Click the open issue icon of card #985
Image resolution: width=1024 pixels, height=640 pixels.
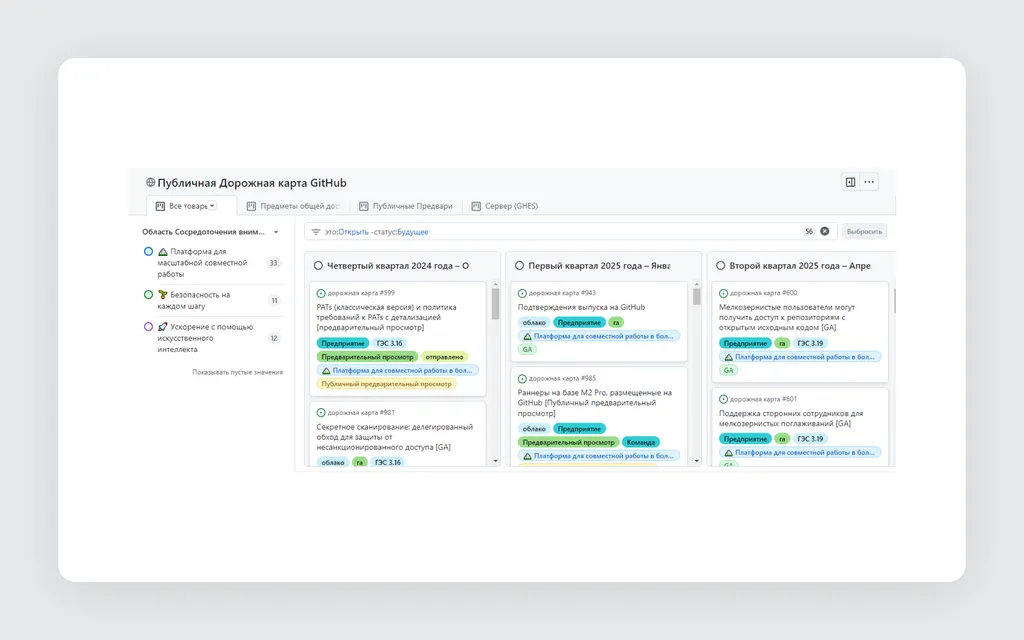(522, 379)
